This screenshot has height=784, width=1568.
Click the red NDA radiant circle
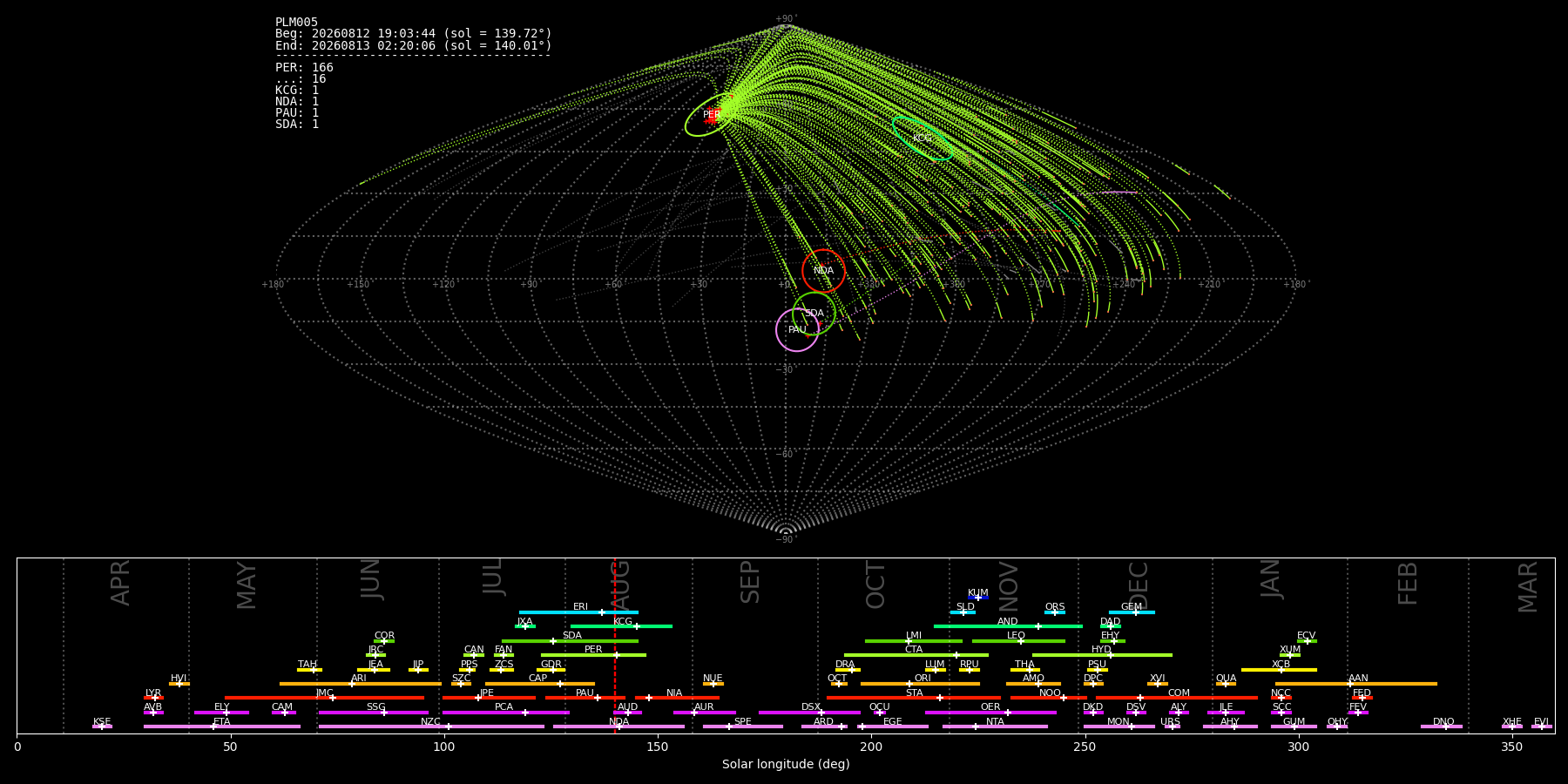(823, 270)
